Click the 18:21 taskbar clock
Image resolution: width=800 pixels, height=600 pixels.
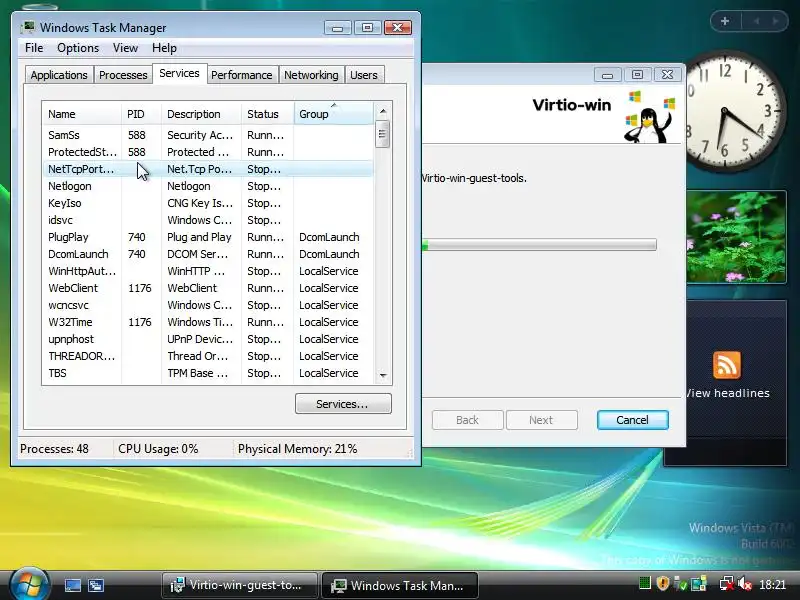pyautogui.click(x=772, y=584)
